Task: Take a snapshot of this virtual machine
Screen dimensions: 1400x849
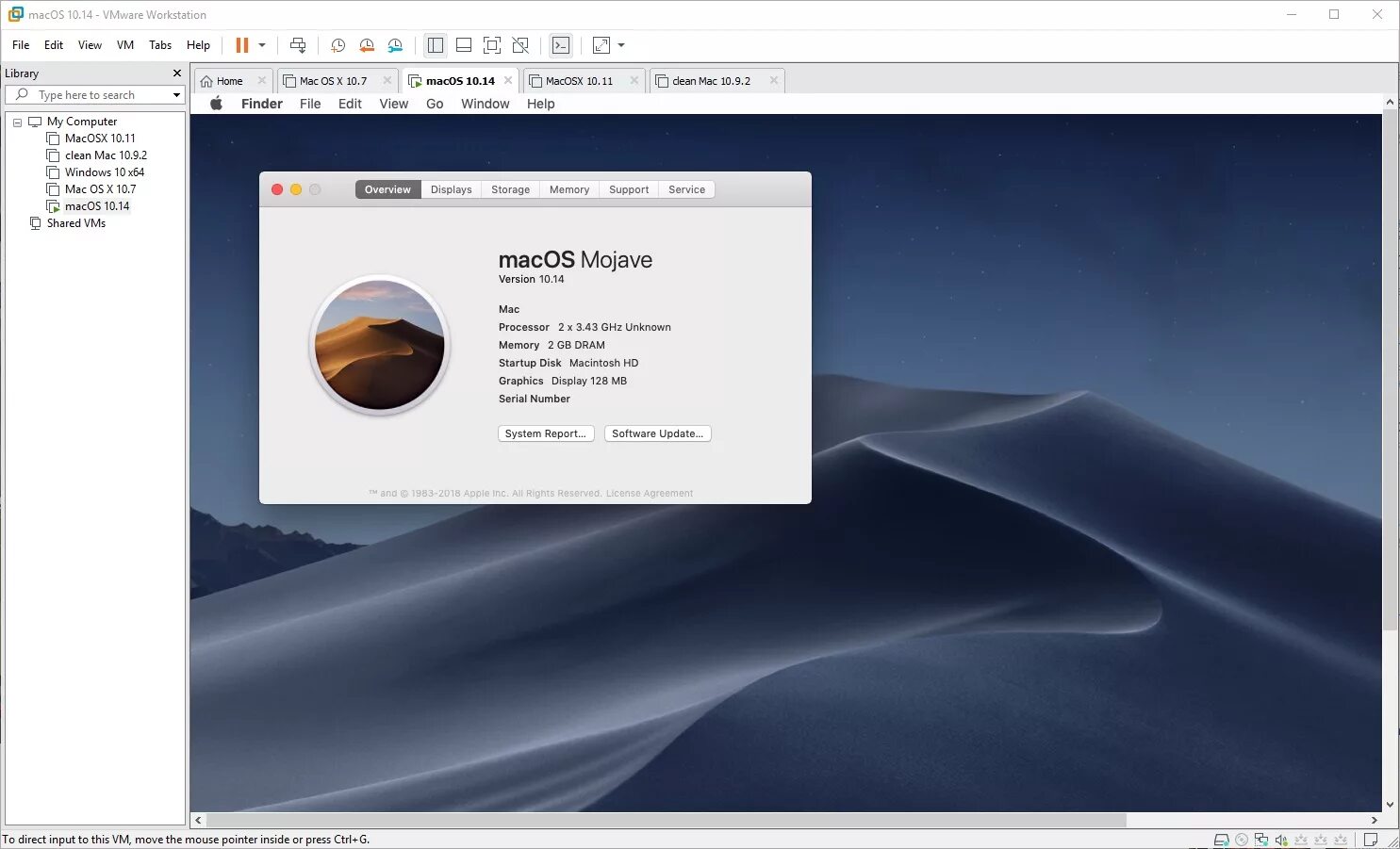Action: 338,45
